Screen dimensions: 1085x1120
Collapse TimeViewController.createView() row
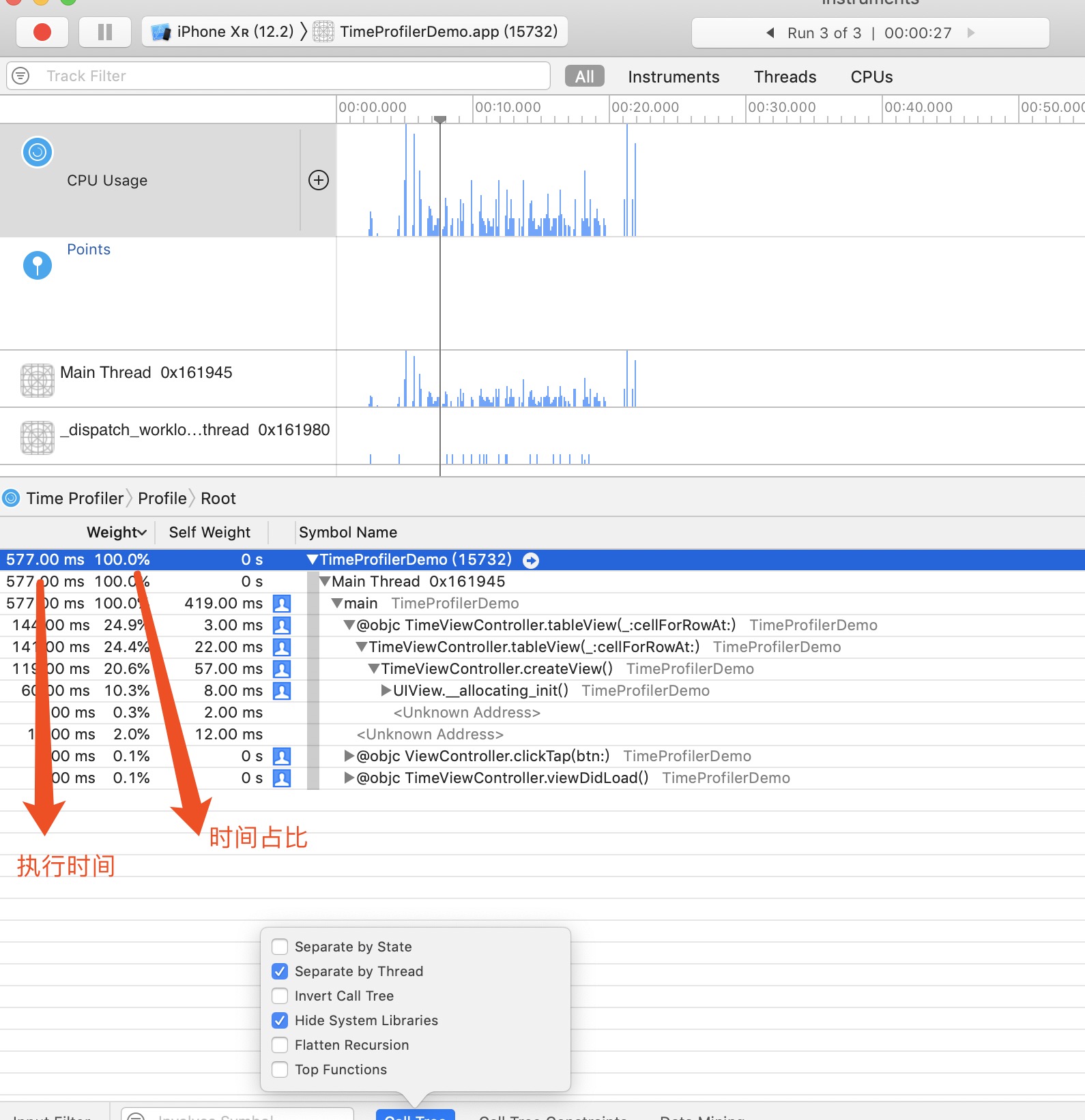click(x=374, y=669)
